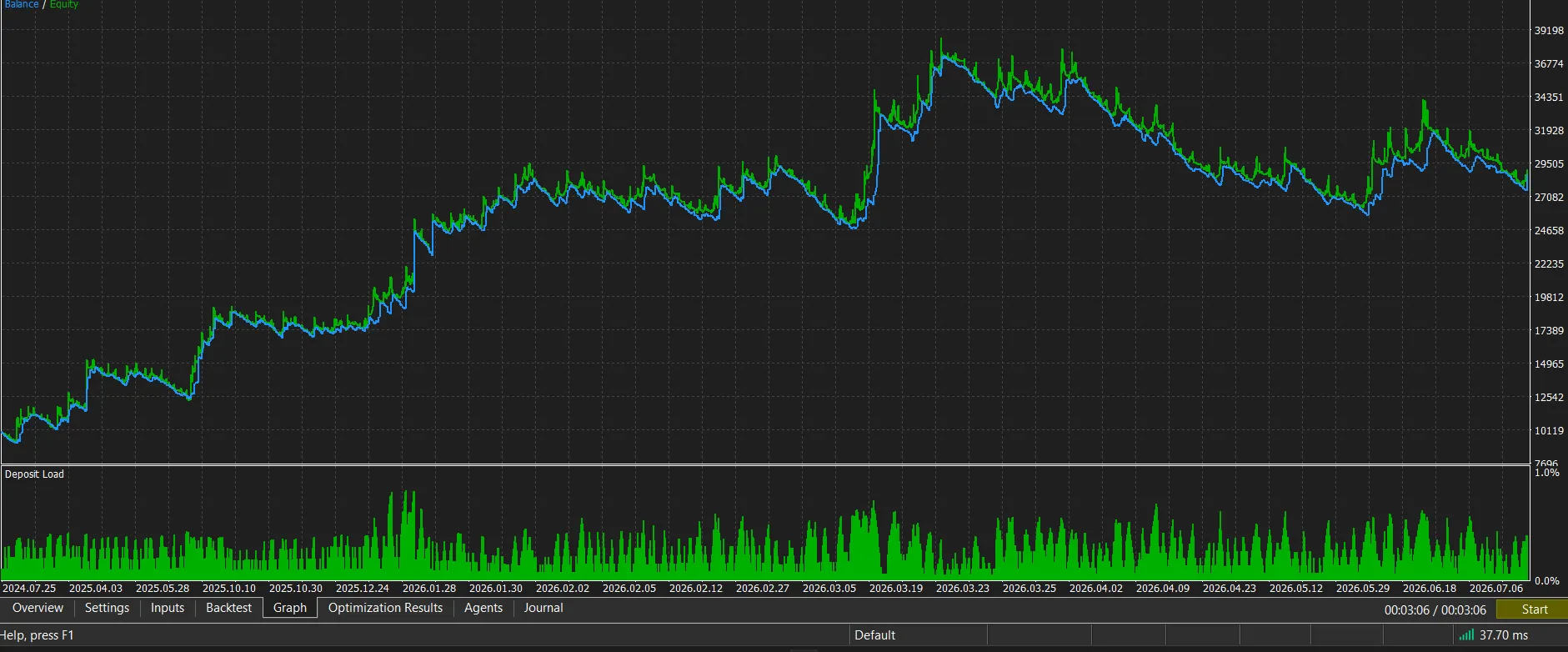Click the 14965 price axis value
The width and height of the screenshot is (1568, 652).
[1549, 364]
